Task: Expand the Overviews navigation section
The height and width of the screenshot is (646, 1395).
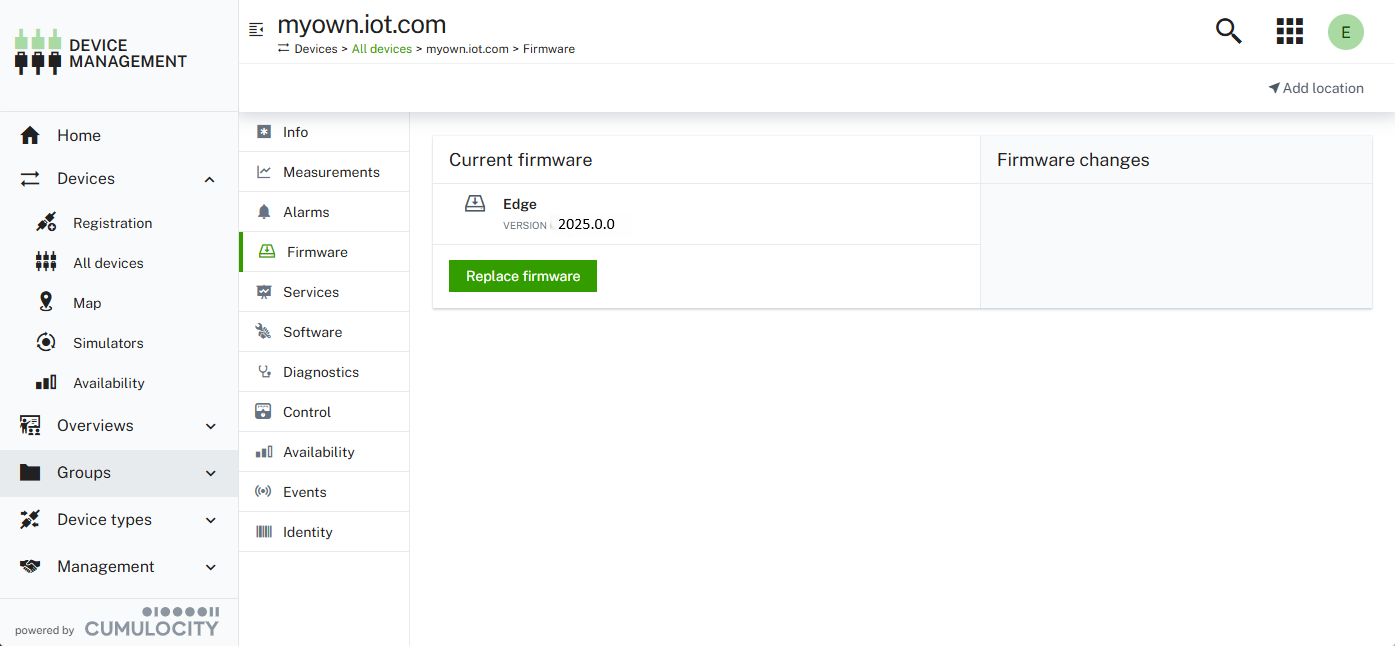Action: click(211, 426)
